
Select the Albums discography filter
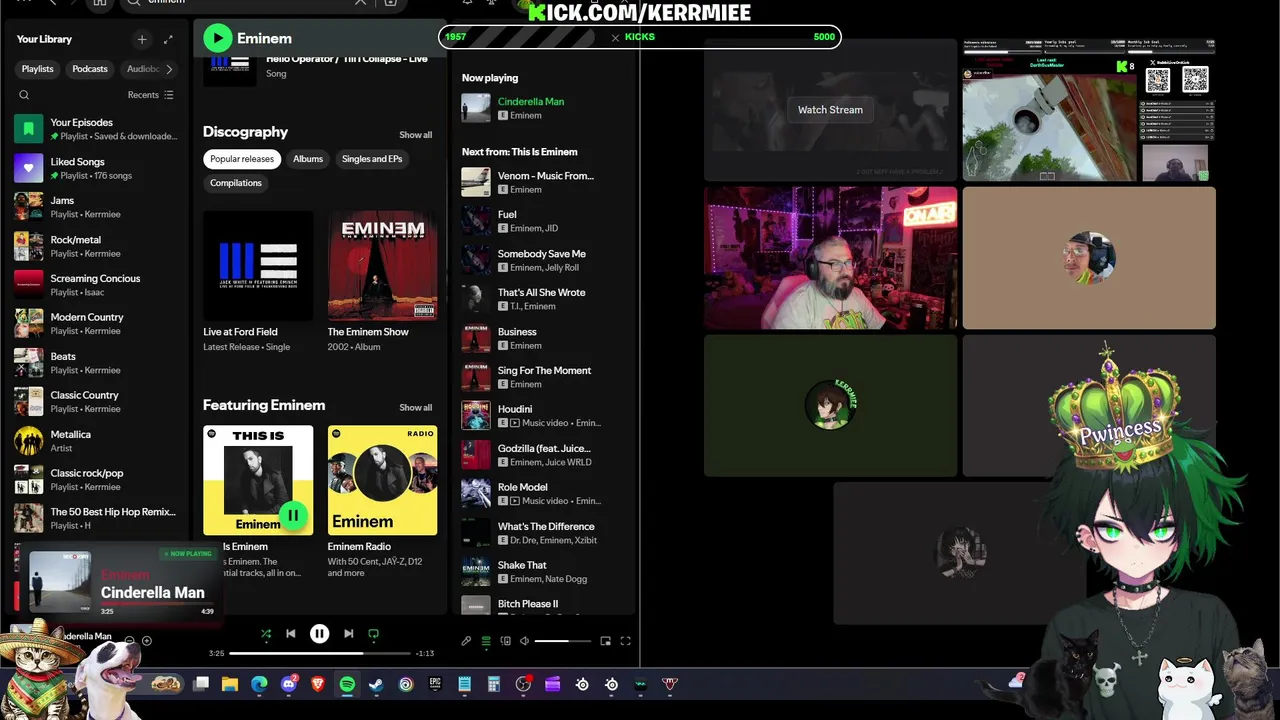(x=308, y=159)
